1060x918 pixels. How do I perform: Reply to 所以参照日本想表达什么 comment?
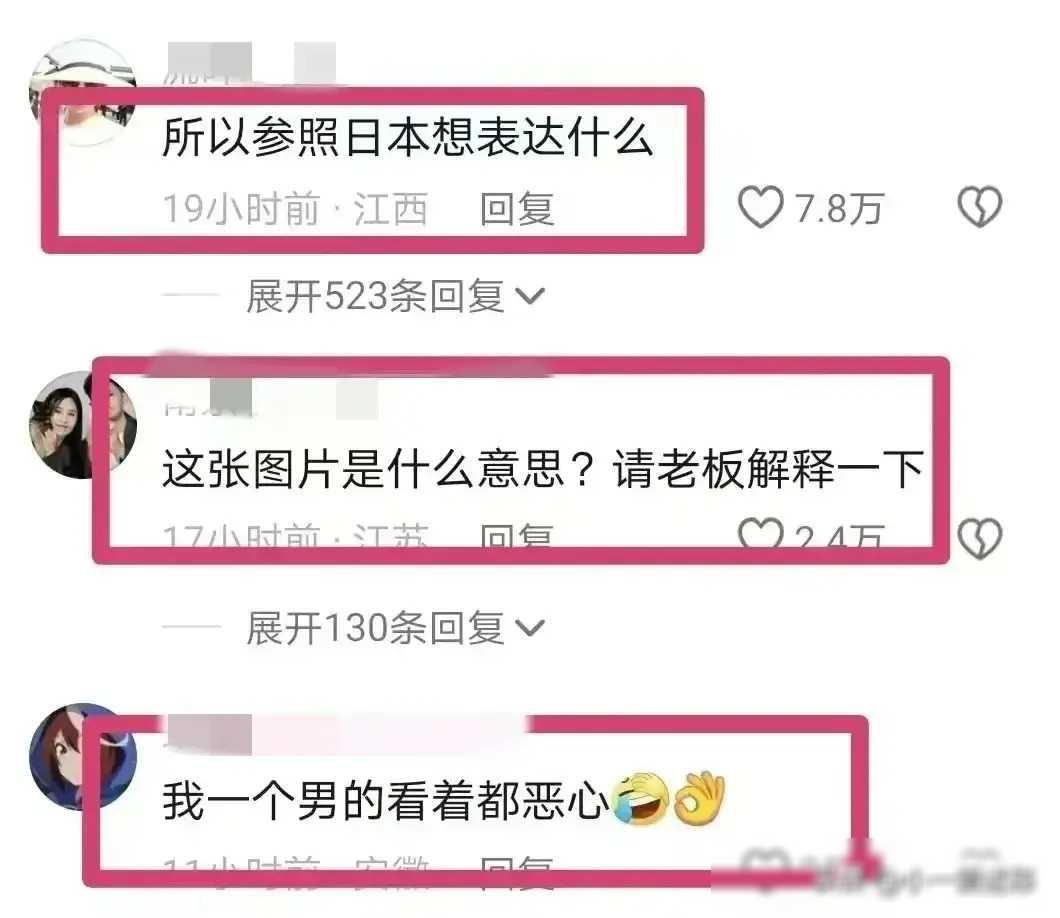[517, 208]
